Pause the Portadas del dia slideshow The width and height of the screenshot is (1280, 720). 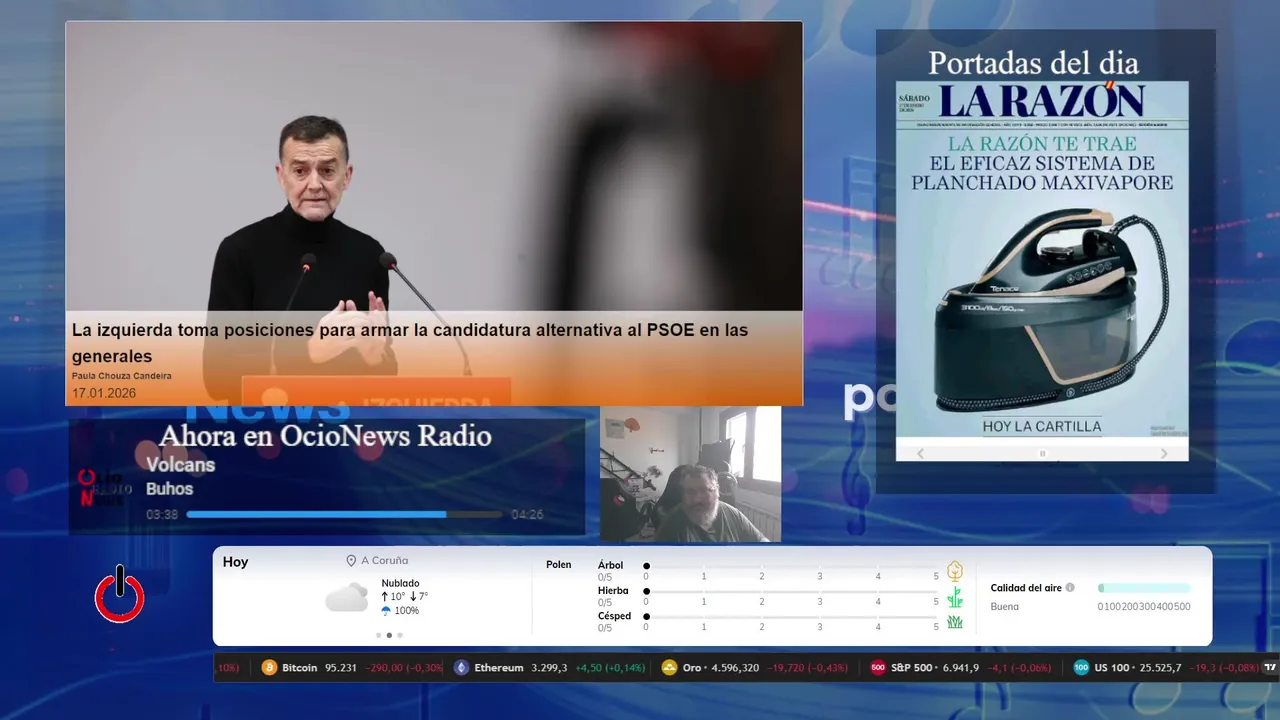tap(1042, 453)
